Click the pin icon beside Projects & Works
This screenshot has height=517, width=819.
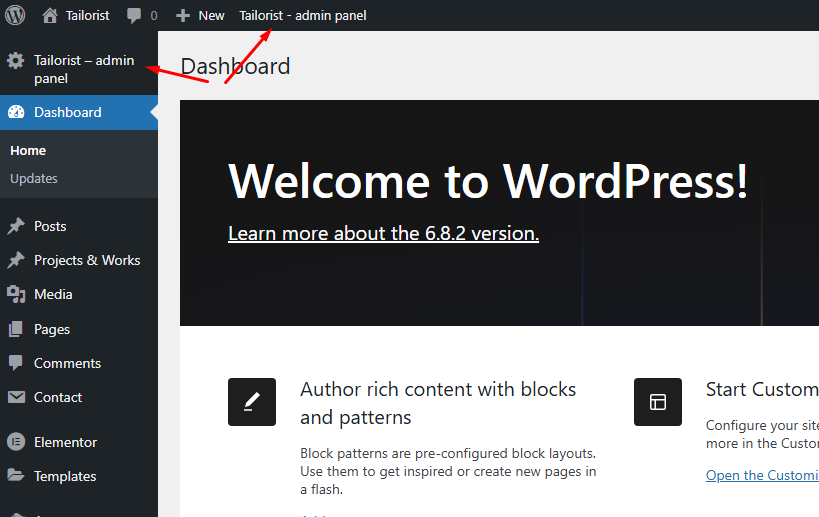click(x=16, y=260)
